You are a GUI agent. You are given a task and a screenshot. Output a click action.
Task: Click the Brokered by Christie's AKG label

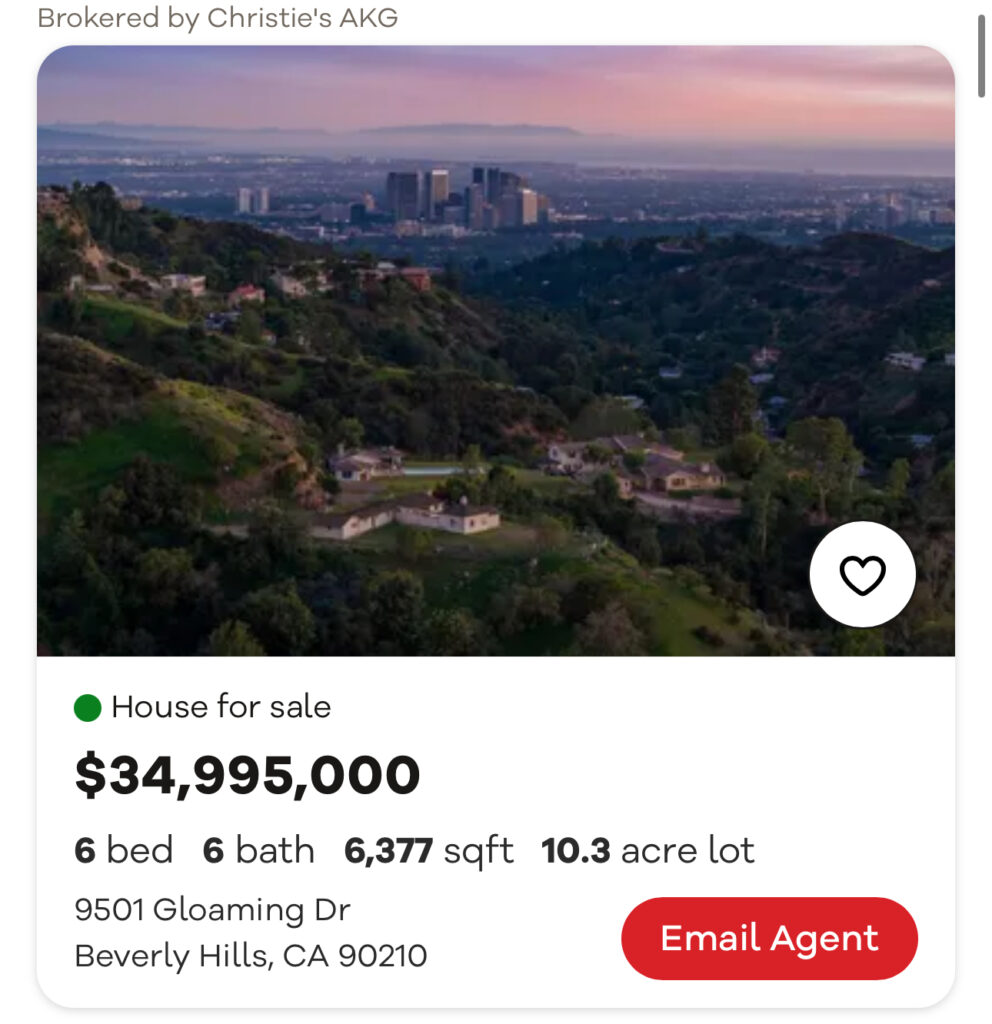pyautogui.click(x=217, y=18)
